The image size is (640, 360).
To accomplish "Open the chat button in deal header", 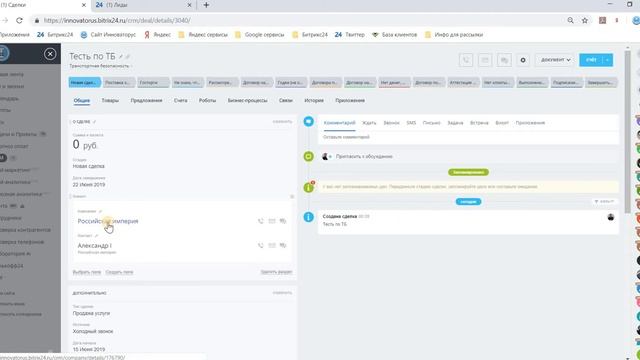I will [504, 60].
